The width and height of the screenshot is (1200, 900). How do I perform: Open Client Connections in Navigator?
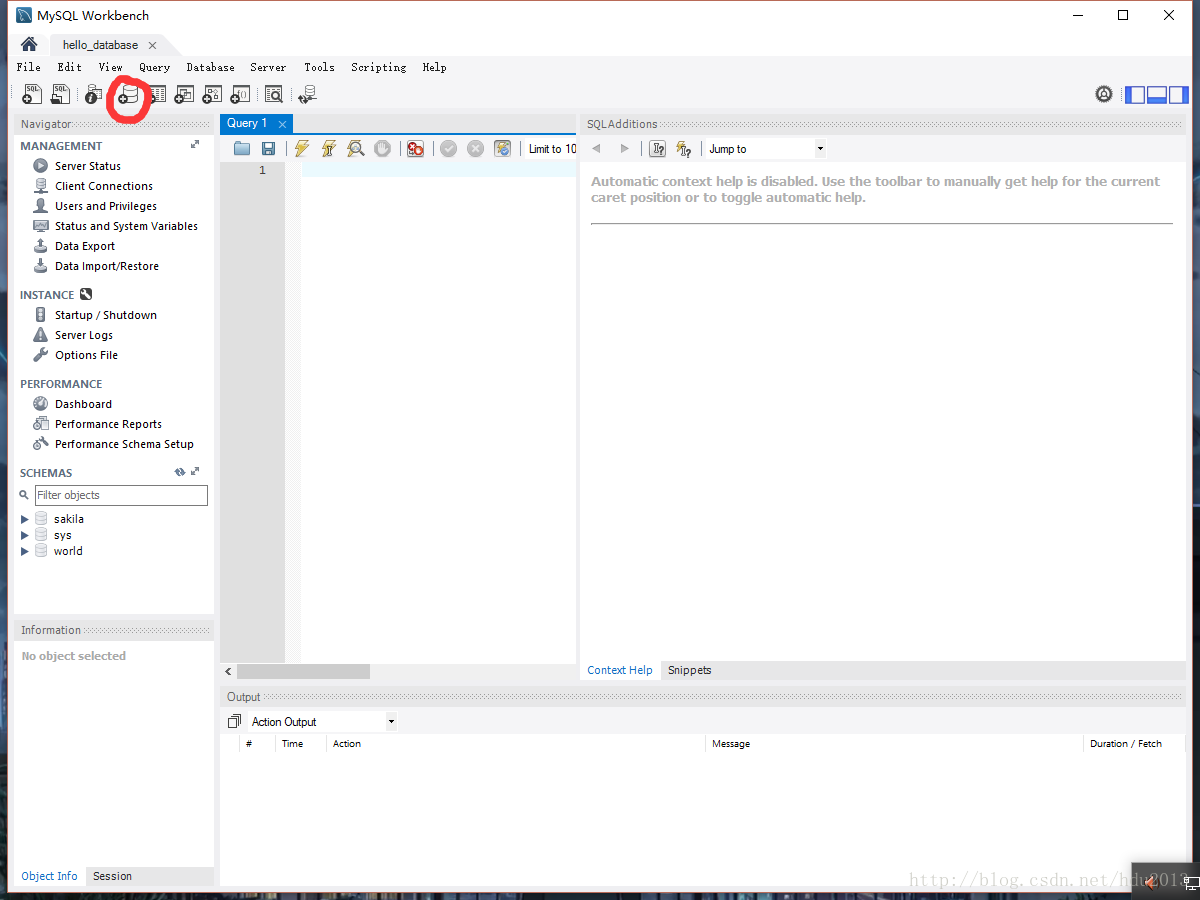tap(104, 186)
